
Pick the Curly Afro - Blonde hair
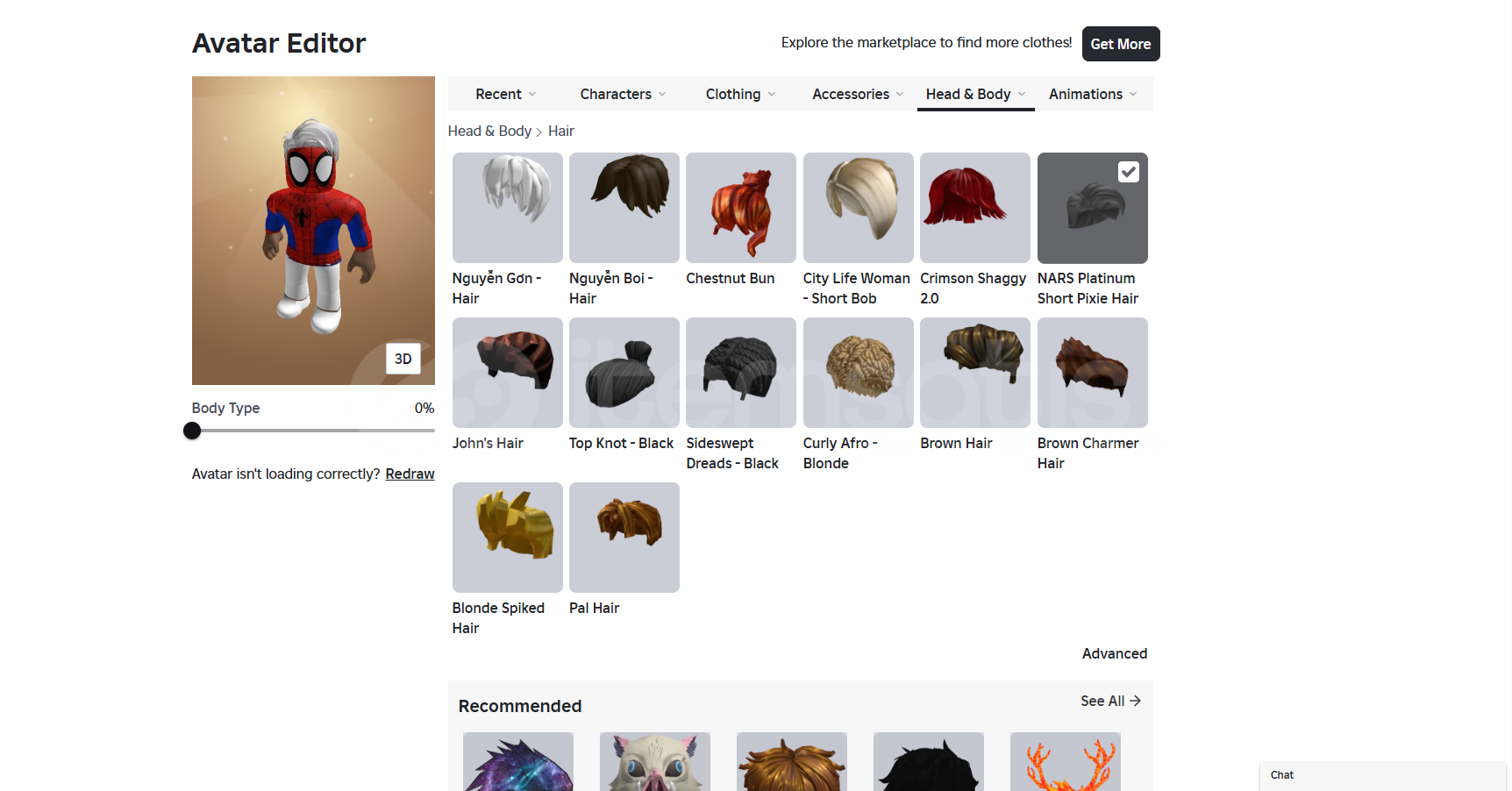859,373
